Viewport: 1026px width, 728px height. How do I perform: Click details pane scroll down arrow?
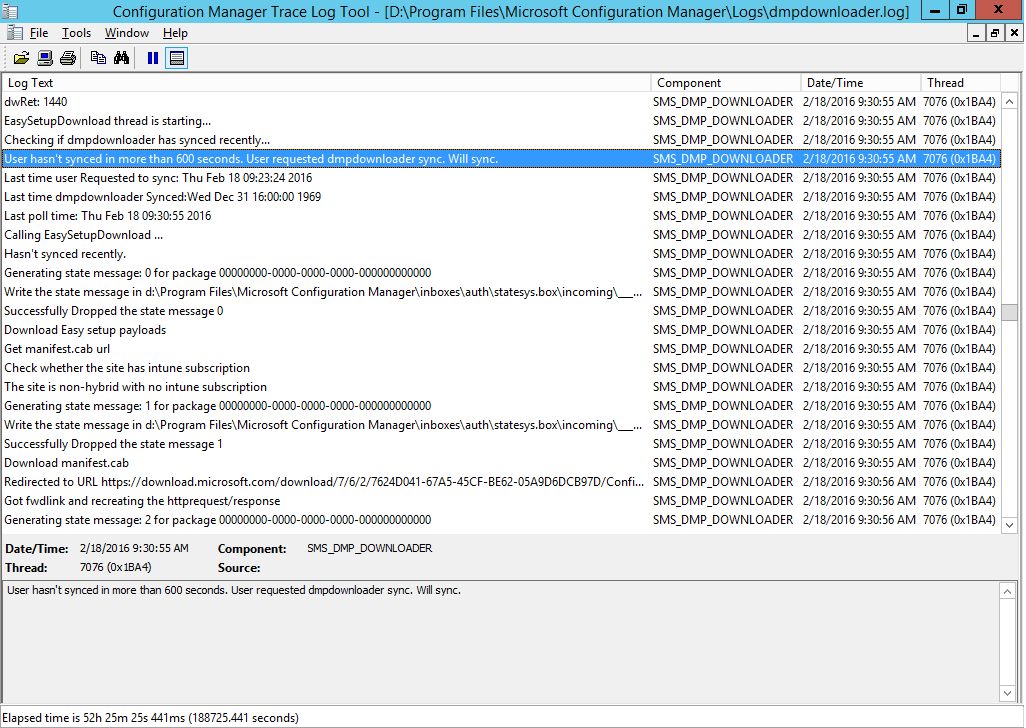click(x=1008, y=693)
